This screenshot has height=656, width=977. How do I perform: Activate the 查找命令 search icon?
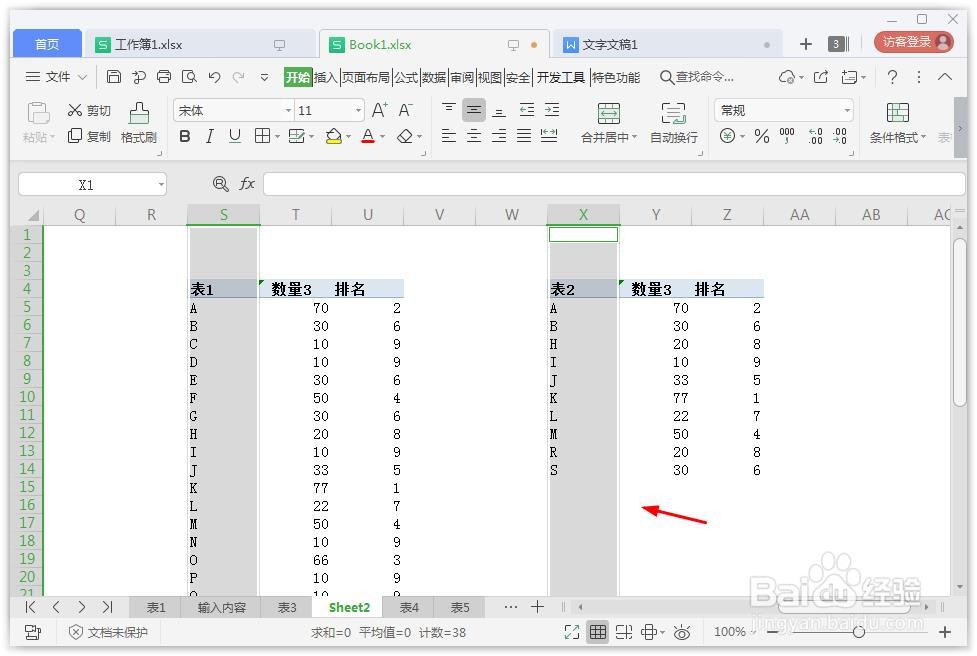[x=665, y=76]
